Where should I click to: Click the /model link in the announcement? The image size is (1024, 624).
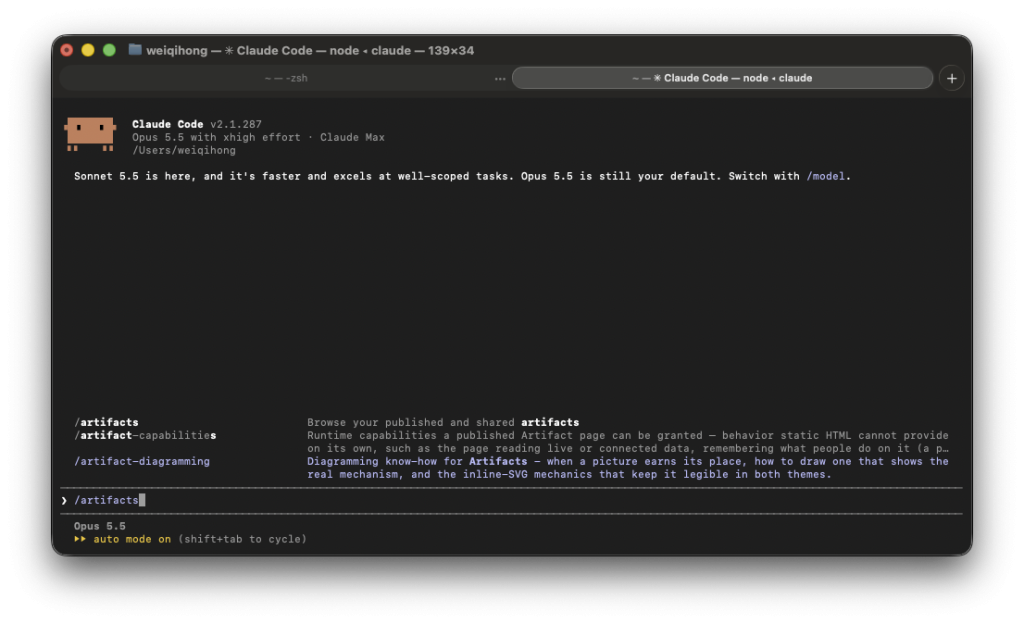pyautogui.click(x=825, y=176)
